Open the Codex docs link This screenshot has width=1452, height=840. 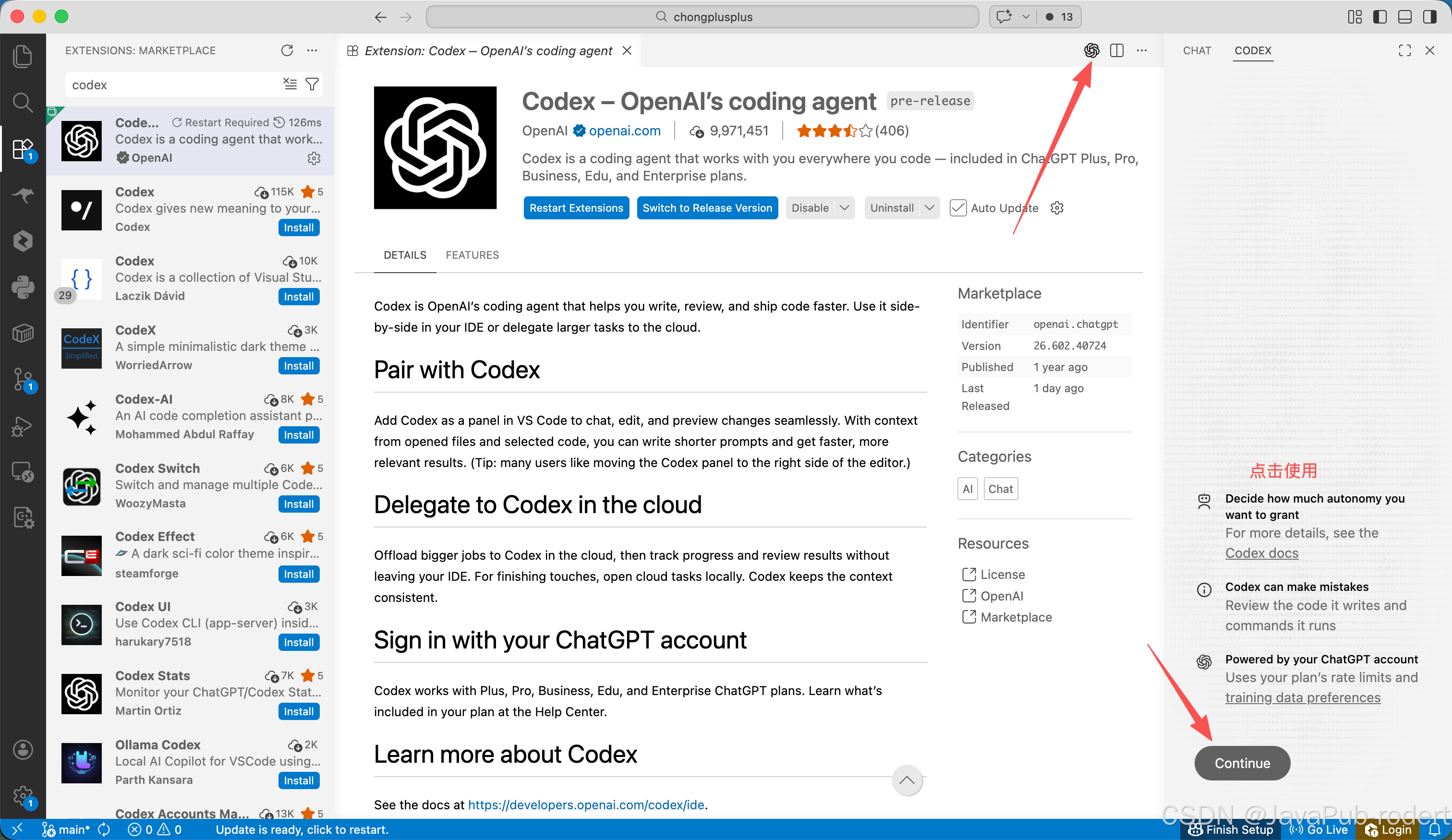point(1261,552)
